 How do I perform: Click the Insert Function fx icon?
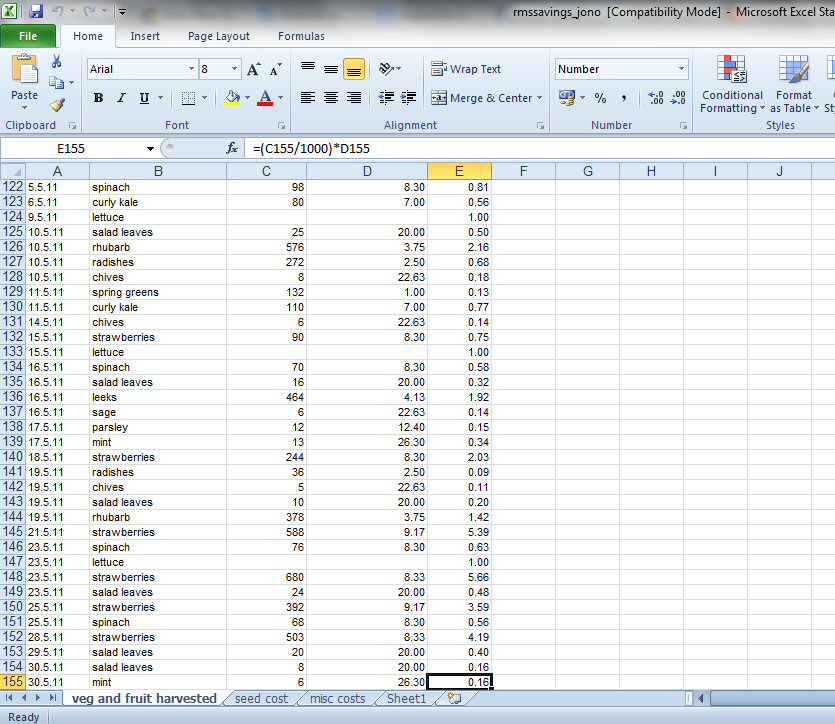pyautogui.click(x=232, y=148)
